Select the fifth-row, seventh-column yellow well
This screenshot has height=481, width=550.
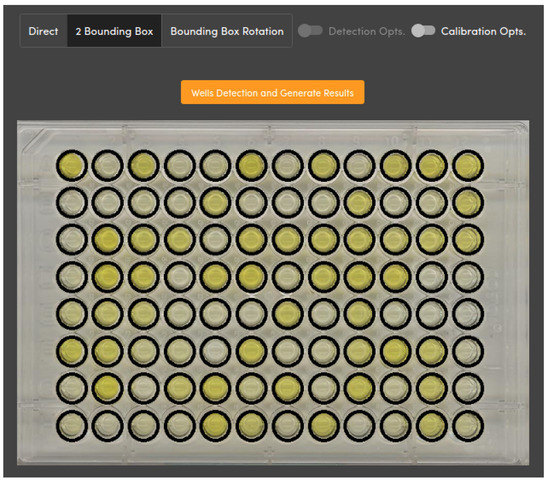pos(288,314)
